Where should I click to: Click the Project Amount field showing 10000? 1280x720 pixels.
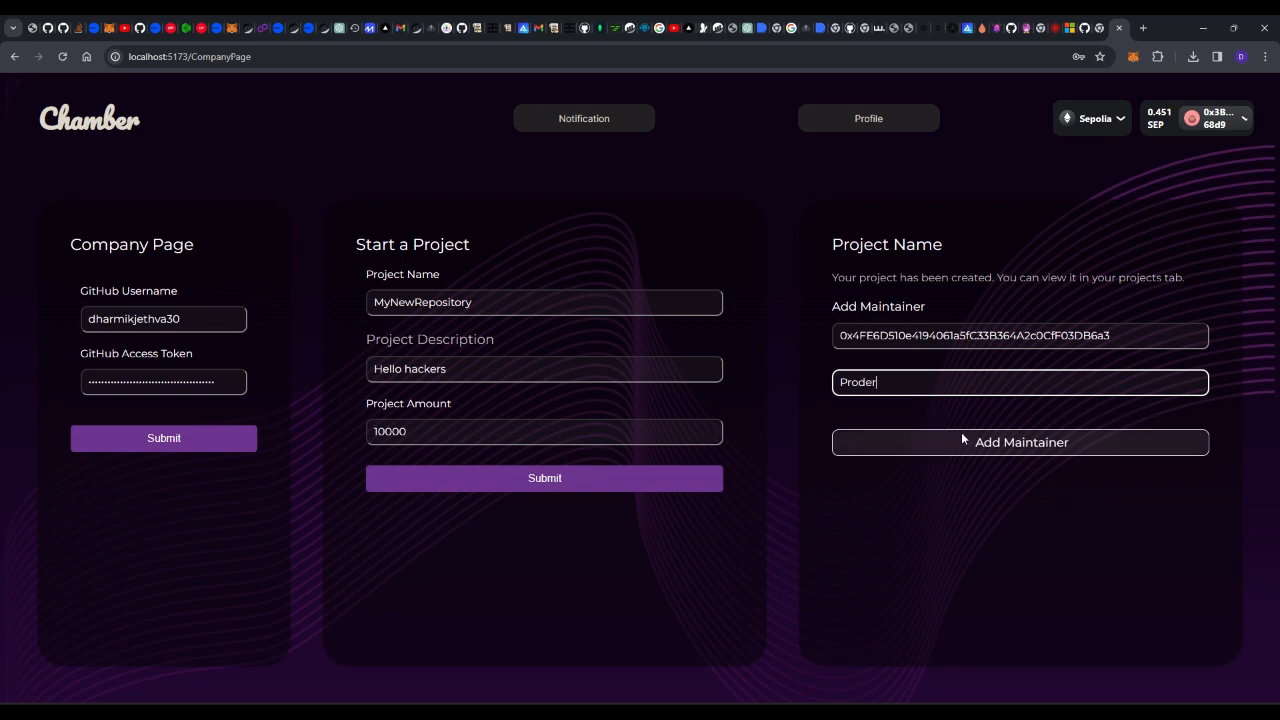[x=544, y=431]
